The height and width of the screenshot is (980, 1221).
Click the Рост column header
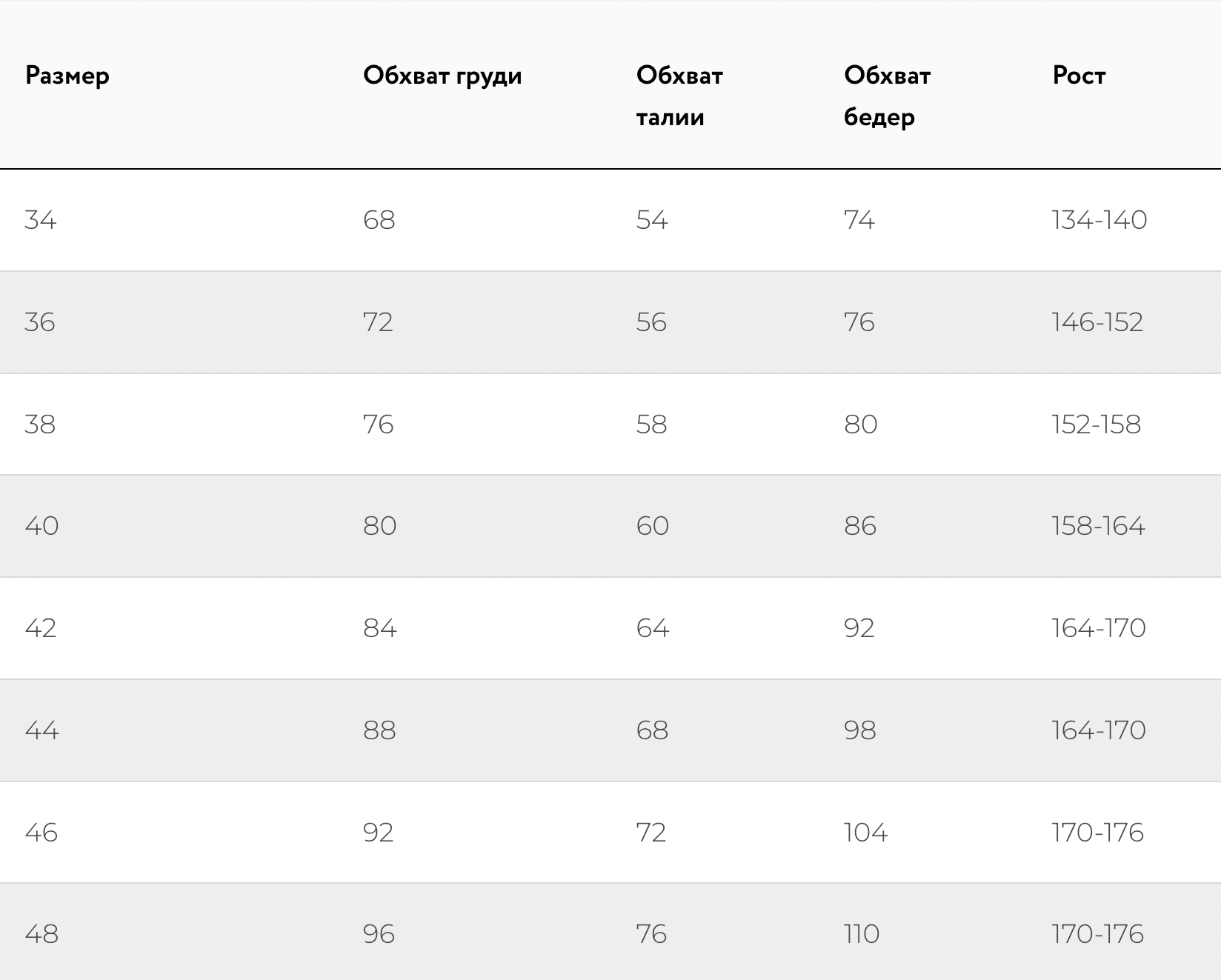click(1079, 76)
